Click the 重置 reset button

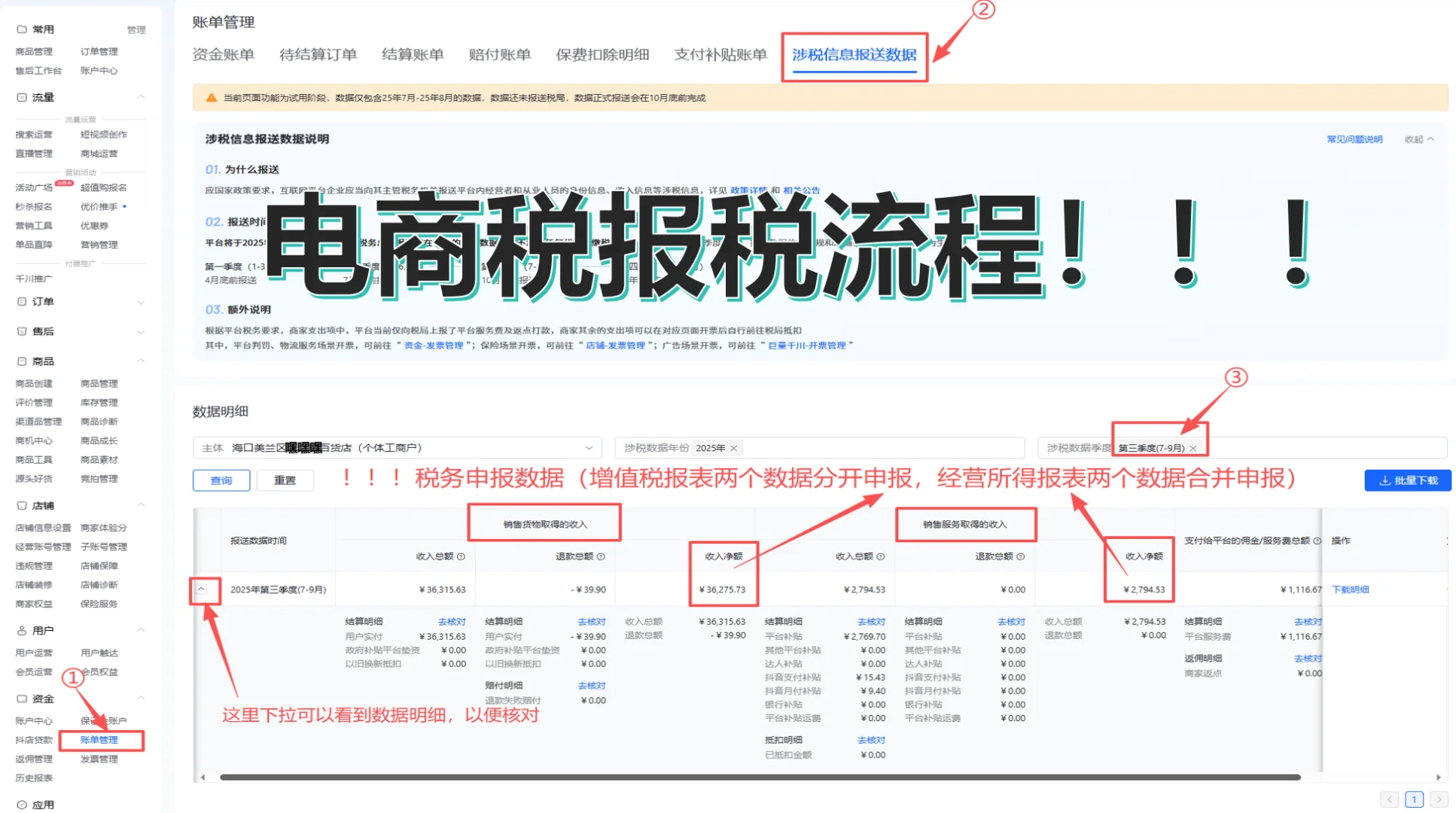pyautogui.click(x=285, y=480)
